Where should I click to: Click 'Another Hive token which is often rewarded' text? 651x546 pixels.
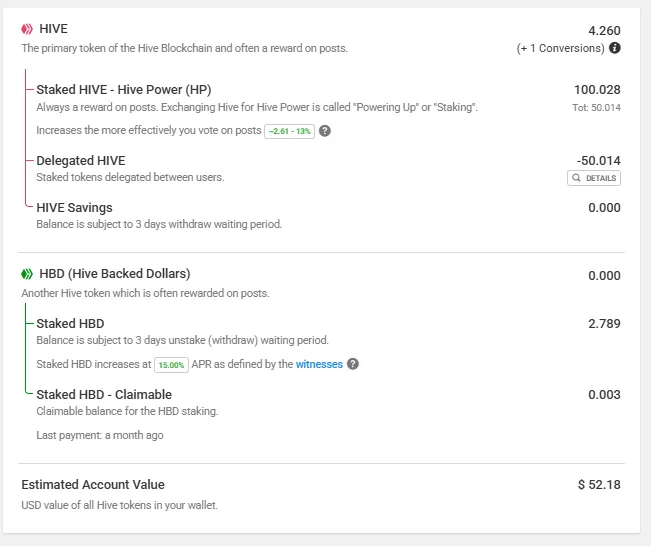coord(145,293)
